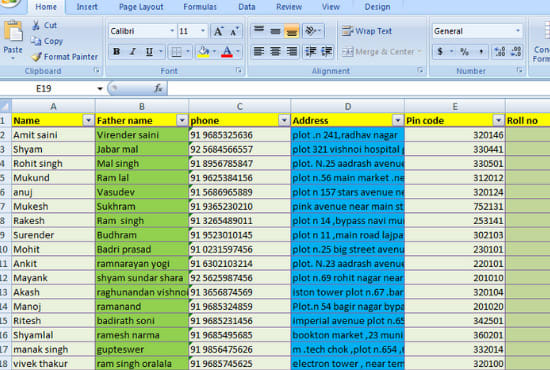Apply Accounting number format dollar icon
This screenshot has height=370, width=550.
click(440, 52)
